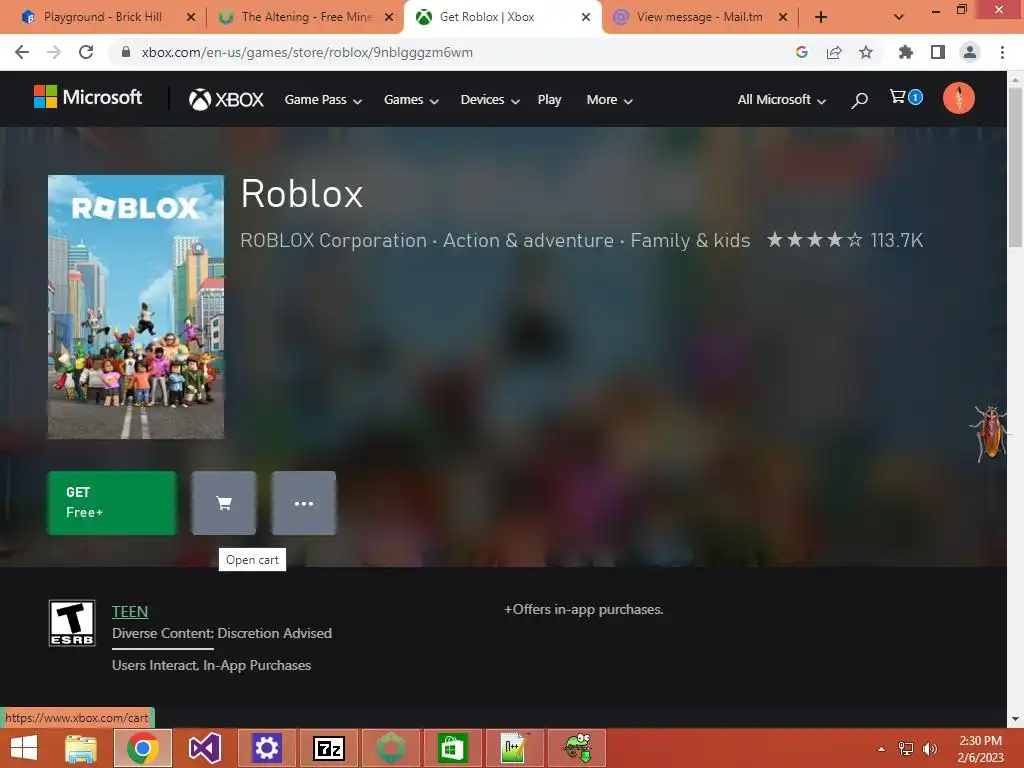Open the Xbox home logo
This screenshot has height=768, width=1024.
(x=226, y=99)
